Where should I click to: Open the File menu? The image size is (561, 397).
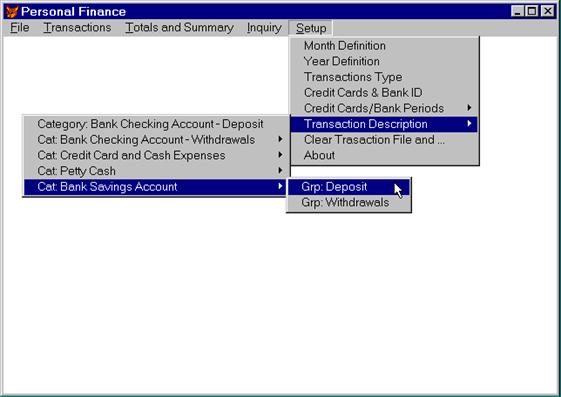tap(20, 28)
